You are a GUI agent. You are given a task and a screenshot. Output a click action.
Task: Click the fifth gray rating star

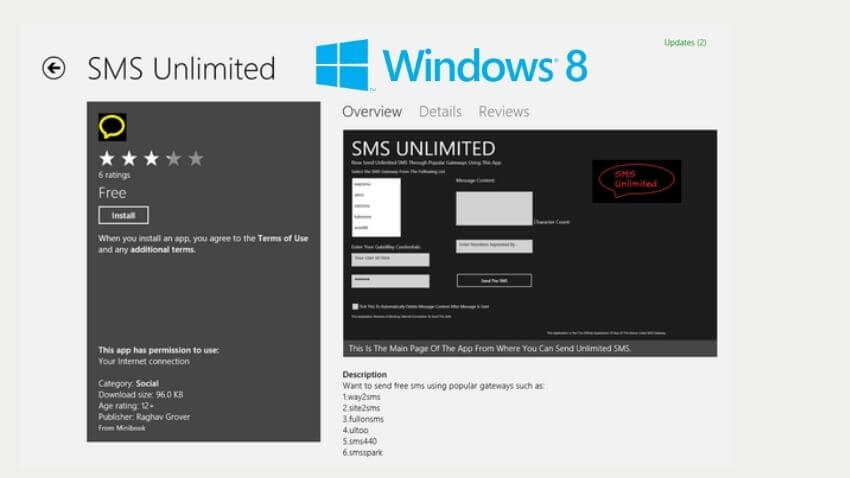pos(195,158)
